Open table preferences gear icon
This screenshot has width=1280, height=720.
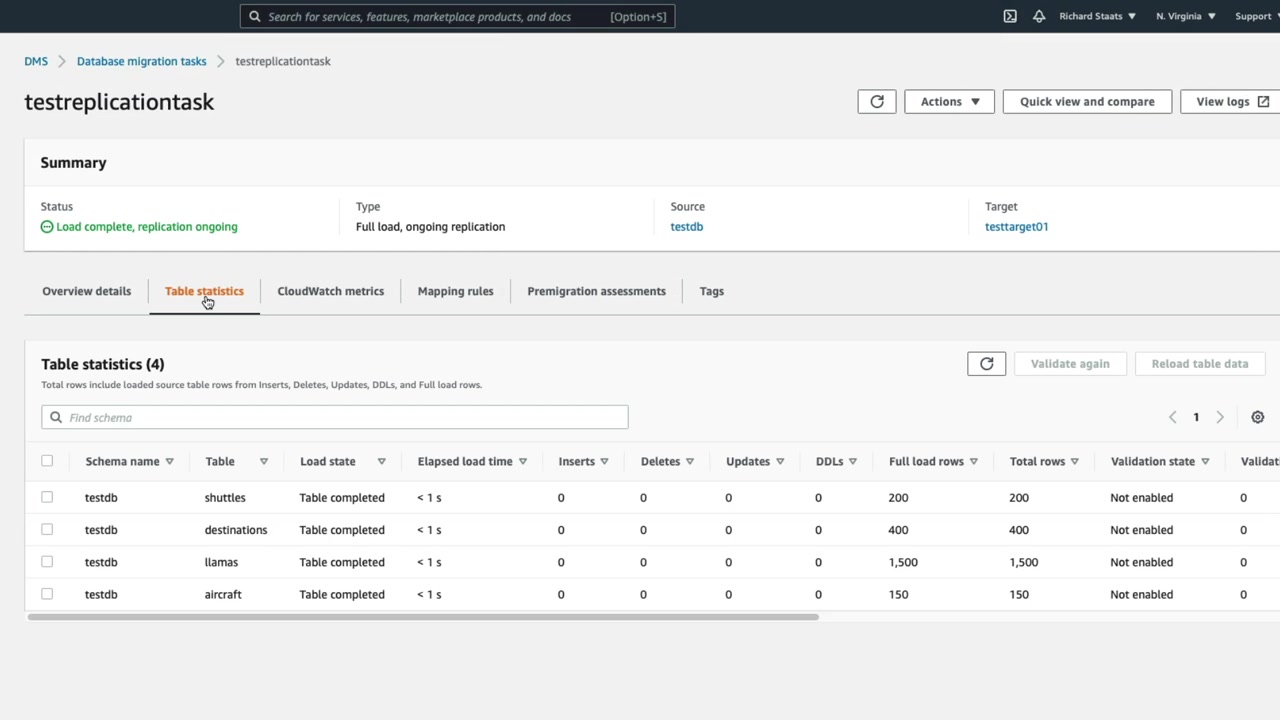tap(1257, 417)
